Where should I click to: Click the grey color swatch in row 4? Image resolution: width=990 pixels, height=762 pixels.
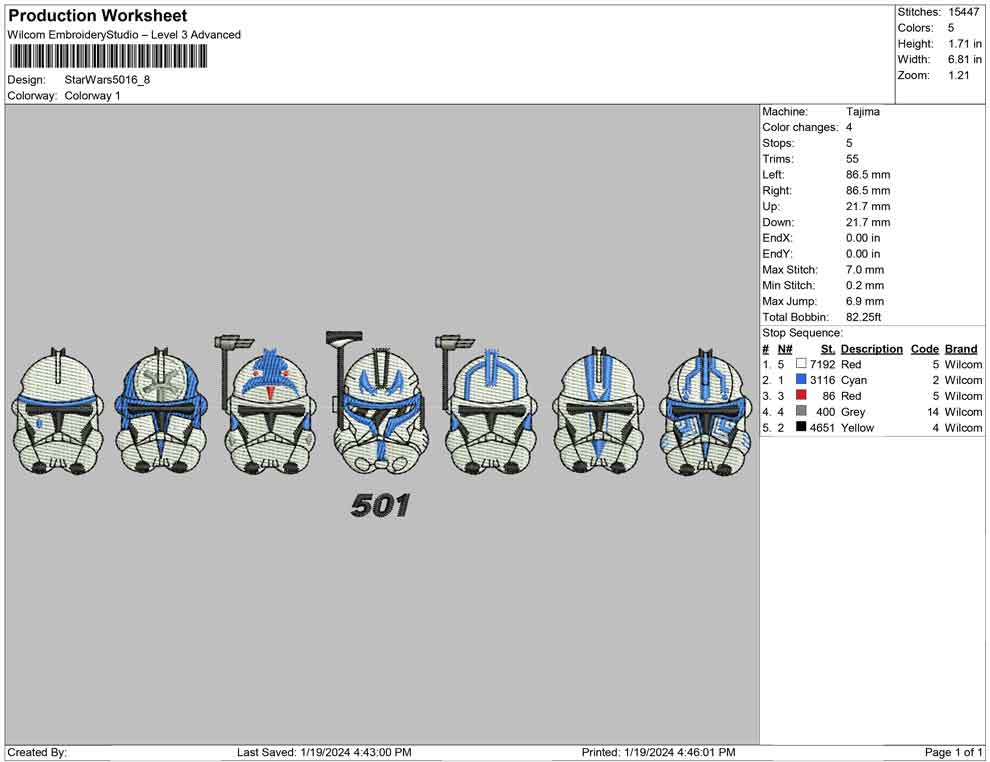tap(801, 411)
